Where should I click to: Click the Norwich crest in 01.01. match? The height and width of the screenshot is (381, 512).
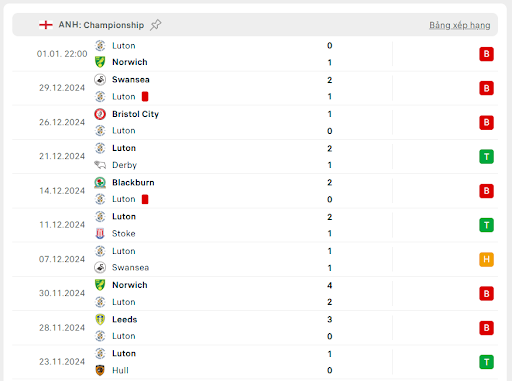[100, 62]
